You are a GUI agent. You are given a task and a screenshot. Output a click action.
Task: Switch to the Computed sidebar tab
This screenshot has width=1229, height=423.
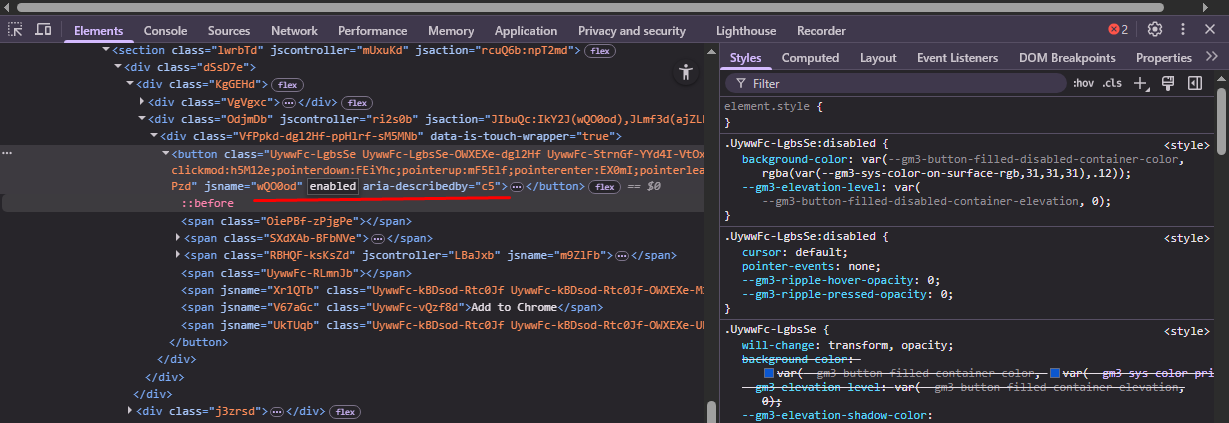click(810, 58)
